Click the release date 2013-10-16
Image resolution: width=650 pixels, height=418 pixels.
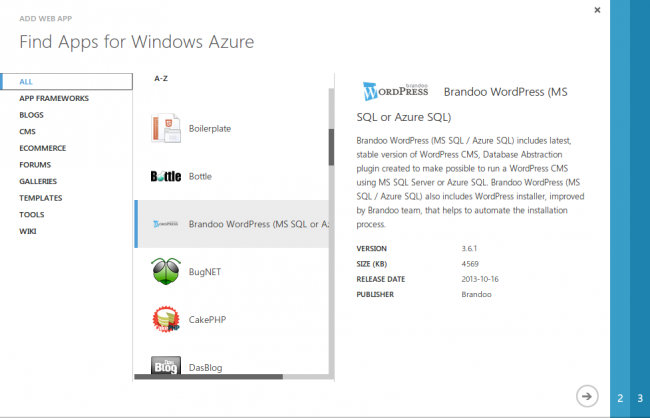click(x=480, y=279)
